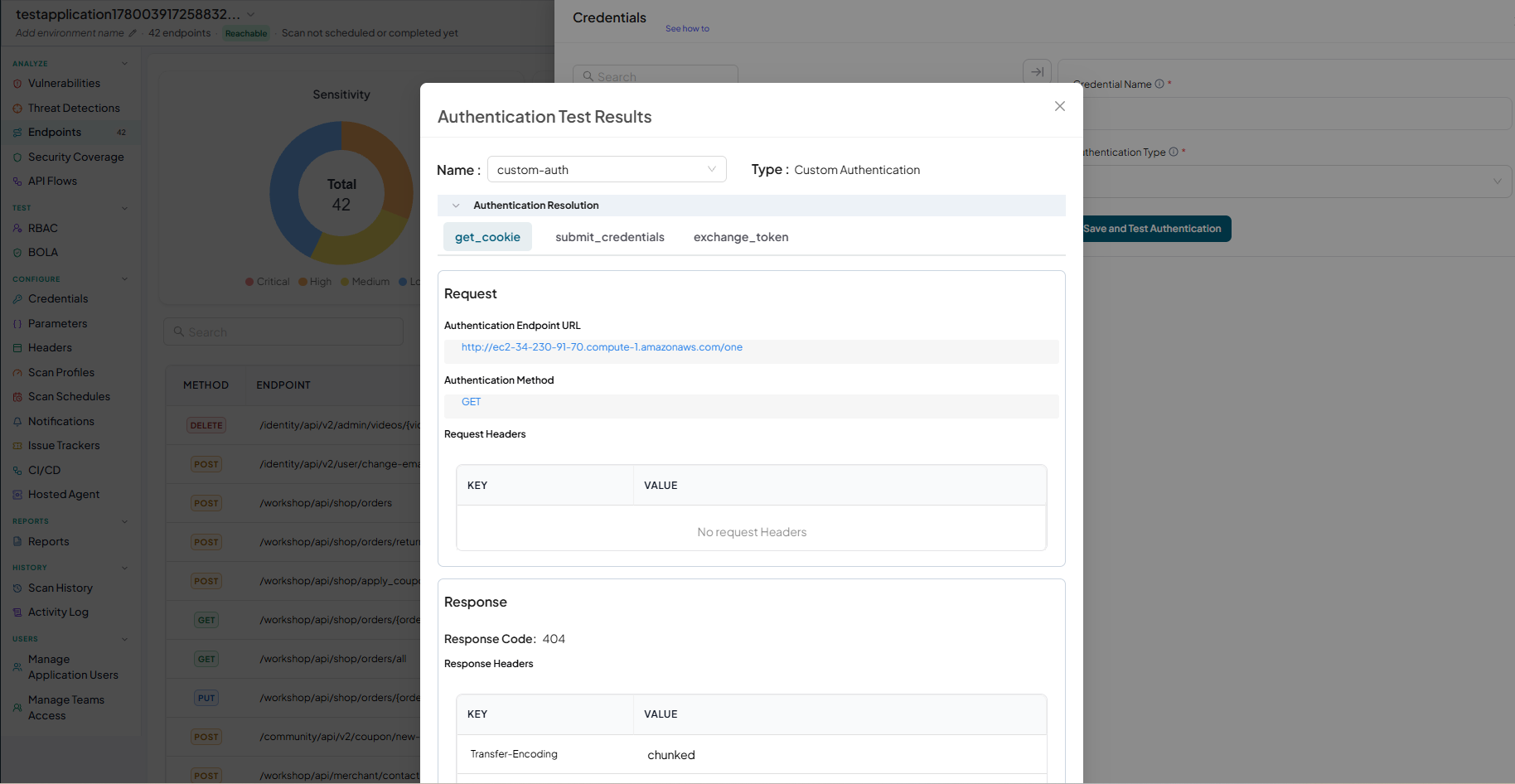Collapse the HISTORY sidebar section
The image size is (1515, 784).
(x=124, y=568)
